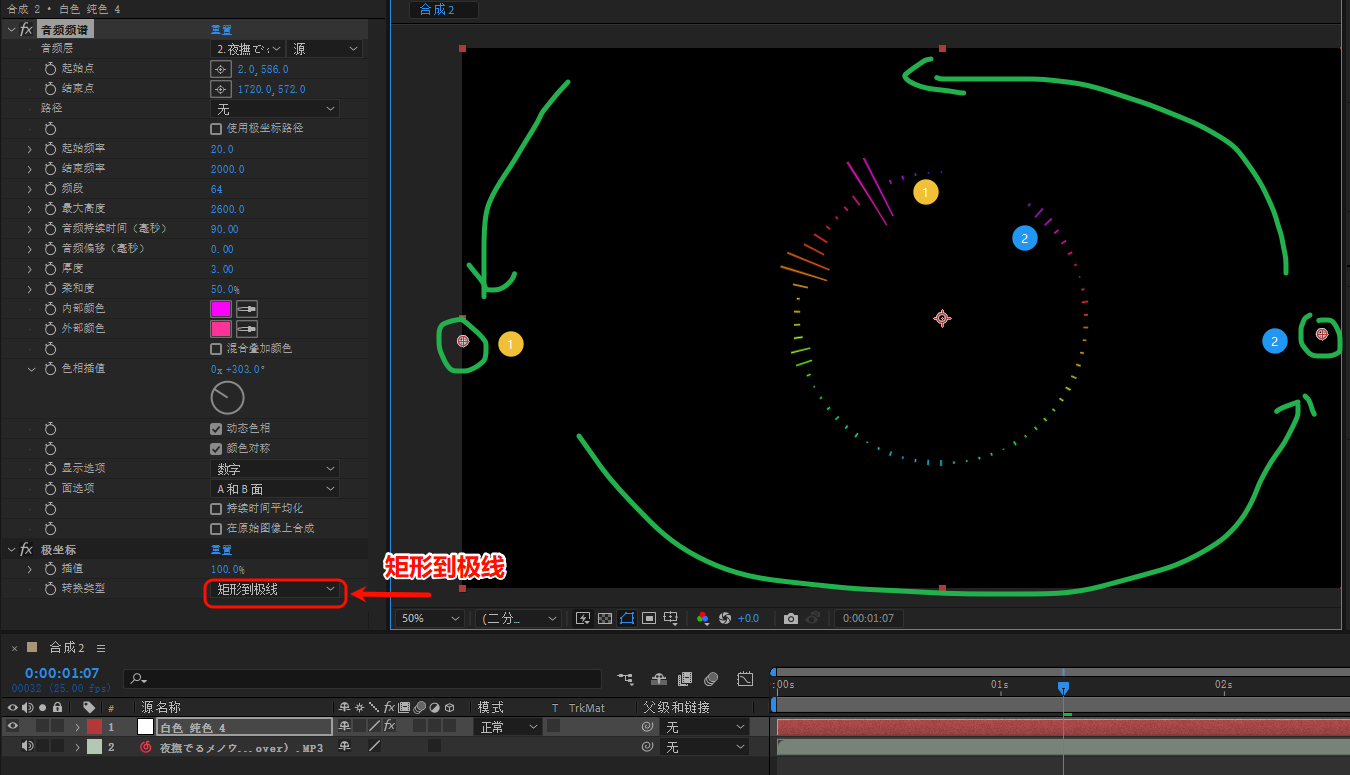The height and width of the screenshot is (775, 1350).
Task: Click the 色相插值 angle dial
Action: pos(227,398)
